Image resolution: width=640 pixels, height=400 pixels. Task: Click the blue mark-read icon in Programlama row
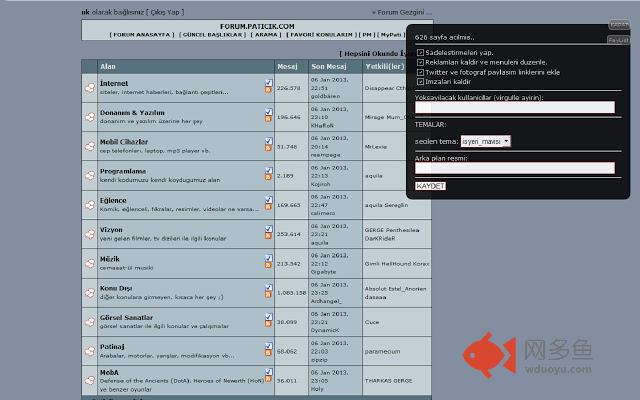(x=268, y=170)
